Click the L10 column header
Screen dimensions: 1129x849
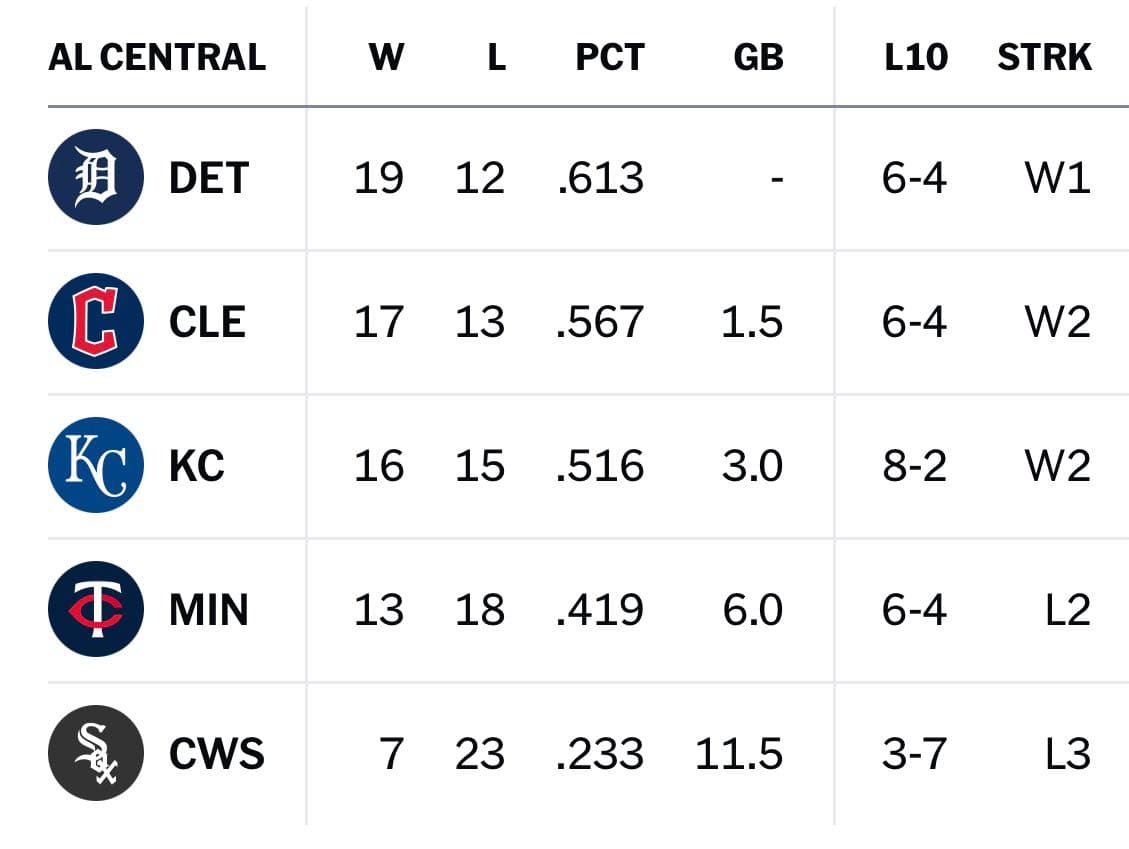pyautogui.click(x=915, y=58)
